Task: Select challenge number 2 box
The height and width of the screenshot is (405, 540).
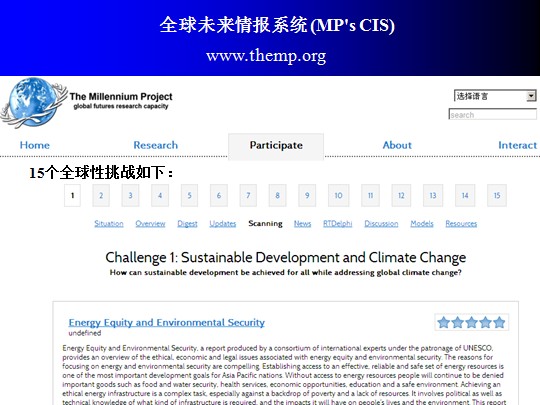Action: [x=101, y=195]
